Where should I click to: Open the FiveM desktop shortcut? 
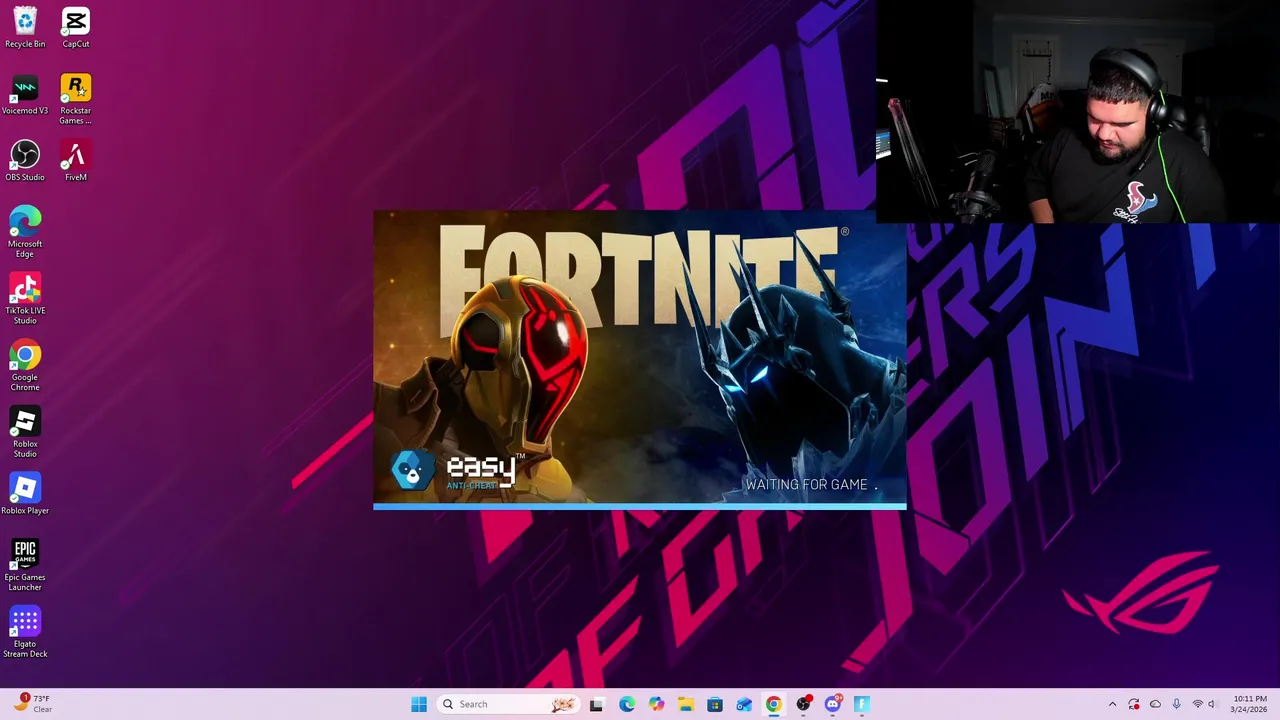click(x=76, y=161)
